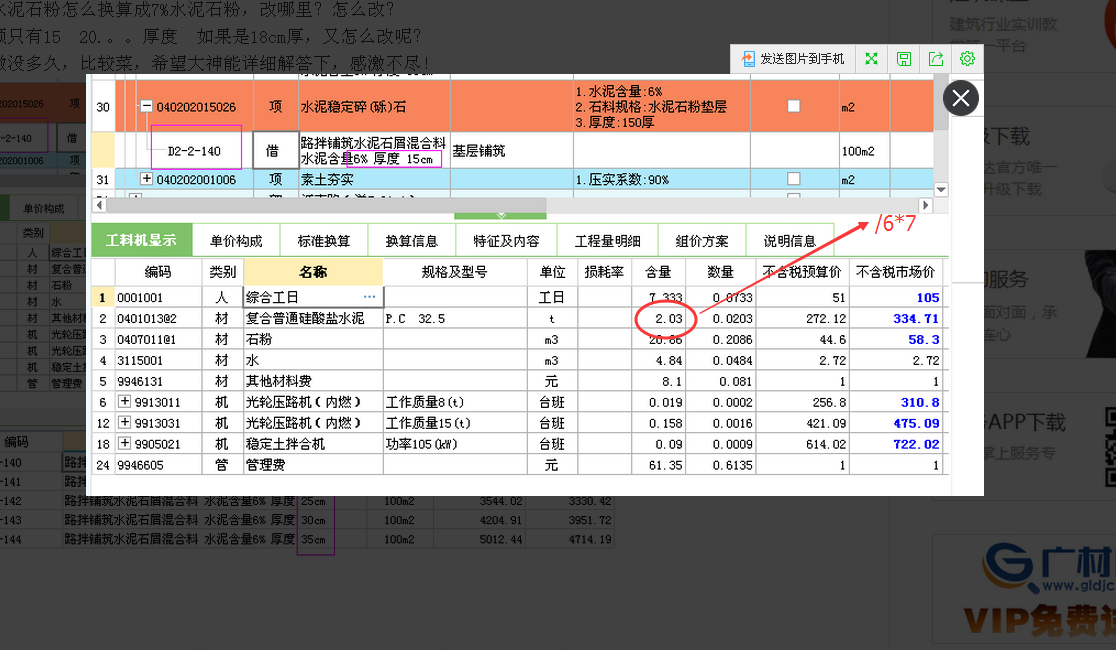
Task: Click the ellipsis button in 综合工日 cell
Action: 369,297
